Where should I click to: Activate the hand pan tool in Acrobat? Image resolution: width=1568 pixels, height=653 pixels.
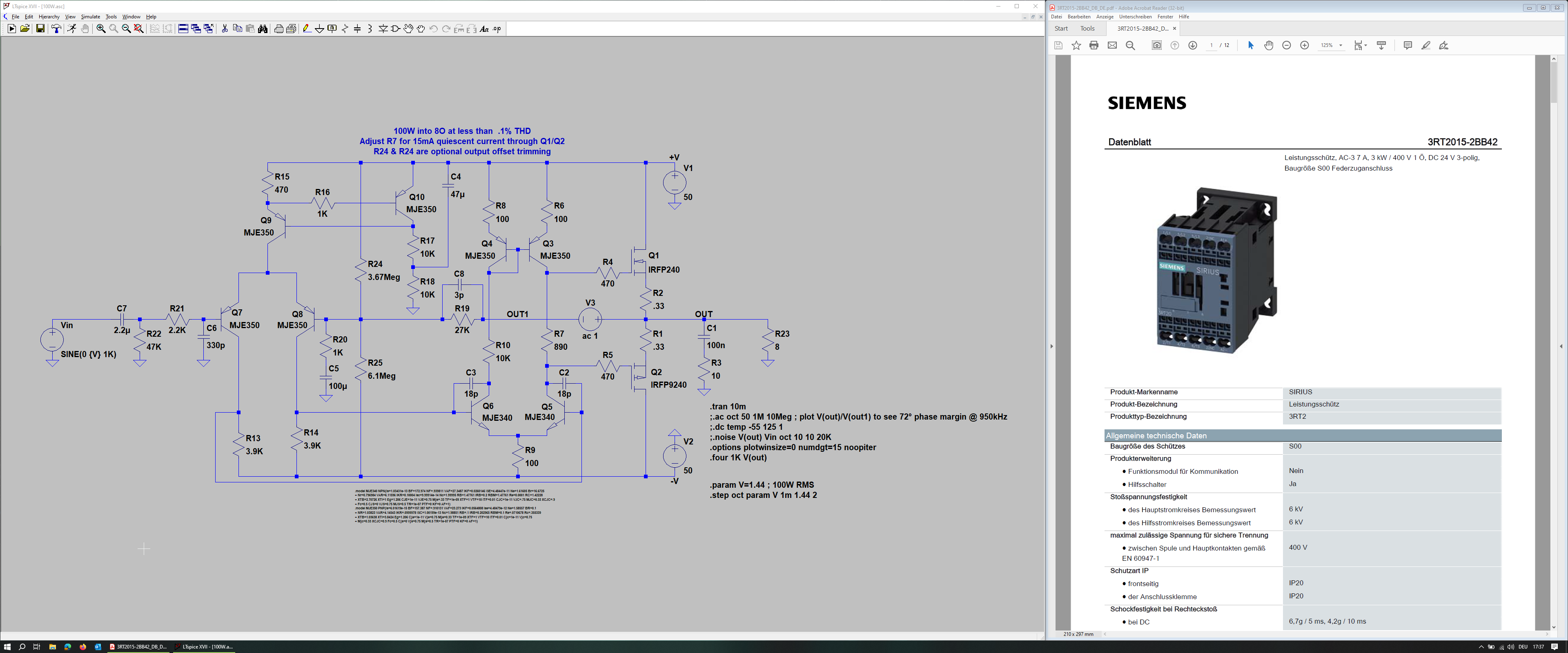tap(1269, 46)
